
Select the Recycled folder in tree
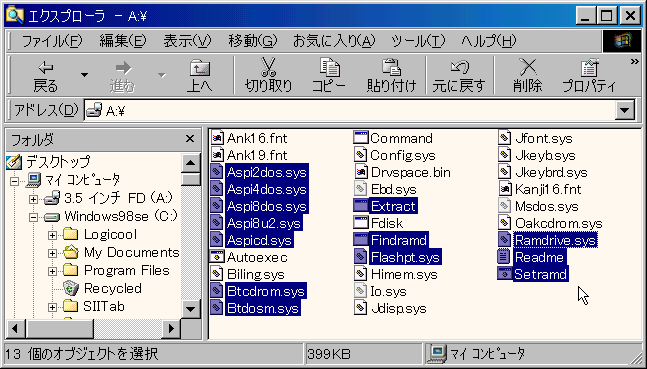[x=113, y=288]
